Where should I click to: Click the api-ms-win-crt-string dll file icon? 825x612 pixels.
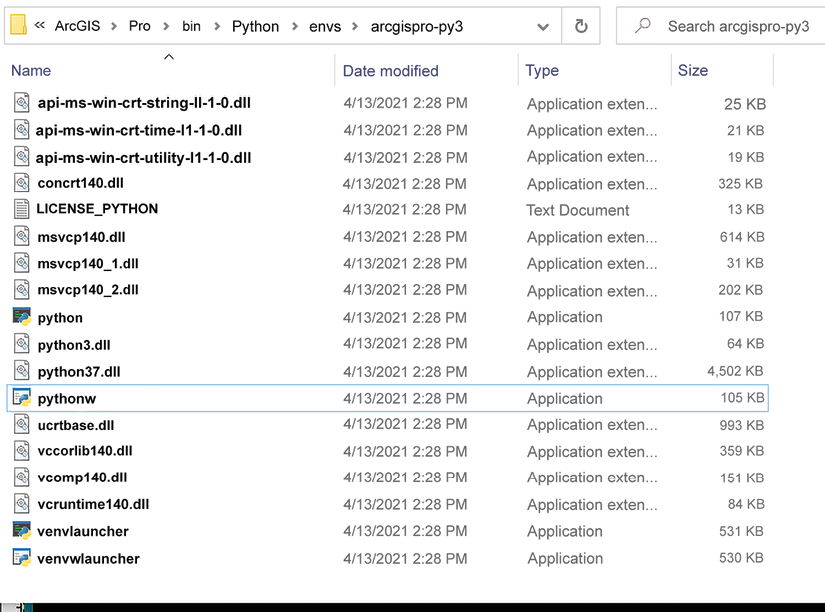pos(22,103)
